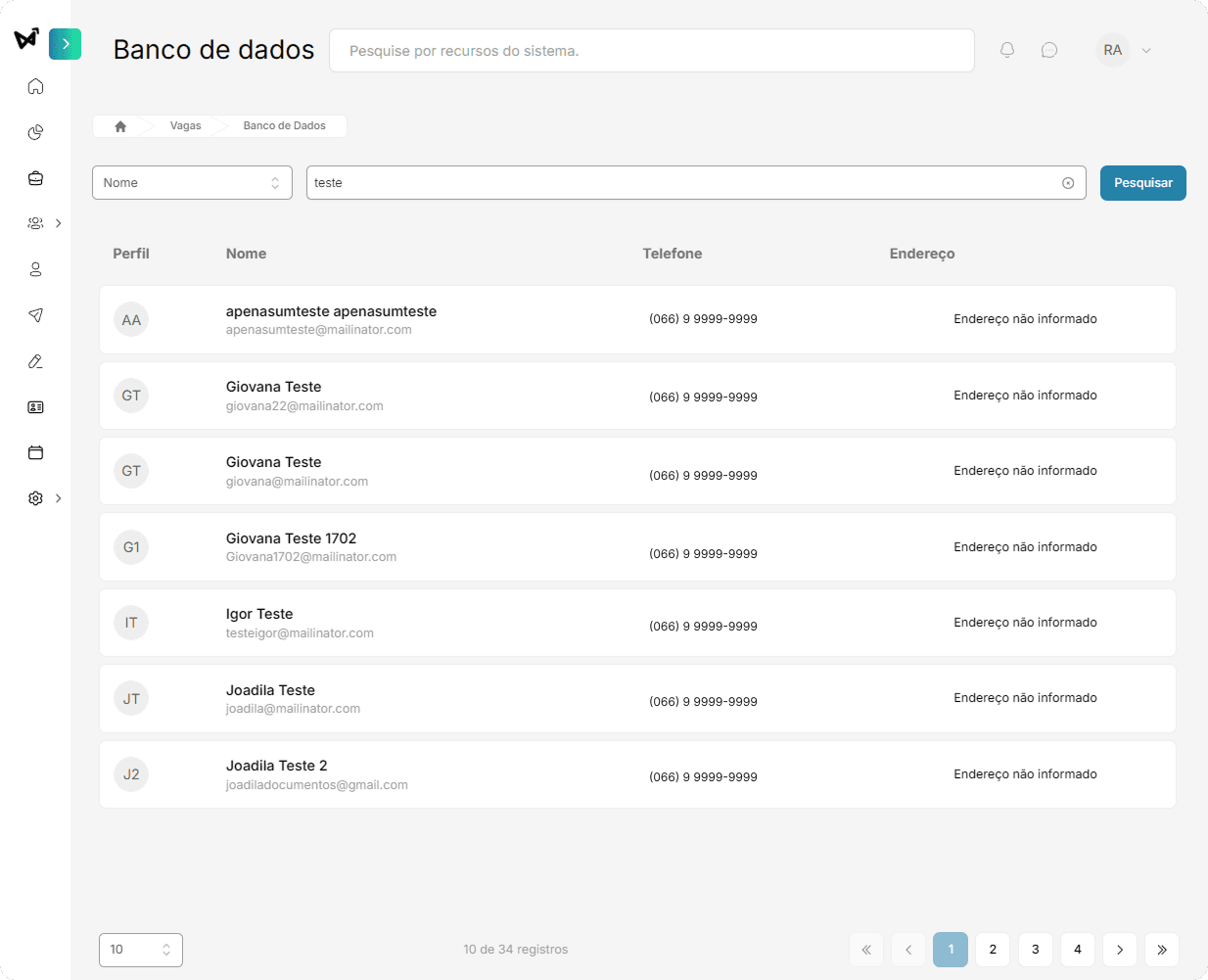Screen dimensions: 1208x980
Task: Jump to the last page of results
Action: (x=1162, y=950)
